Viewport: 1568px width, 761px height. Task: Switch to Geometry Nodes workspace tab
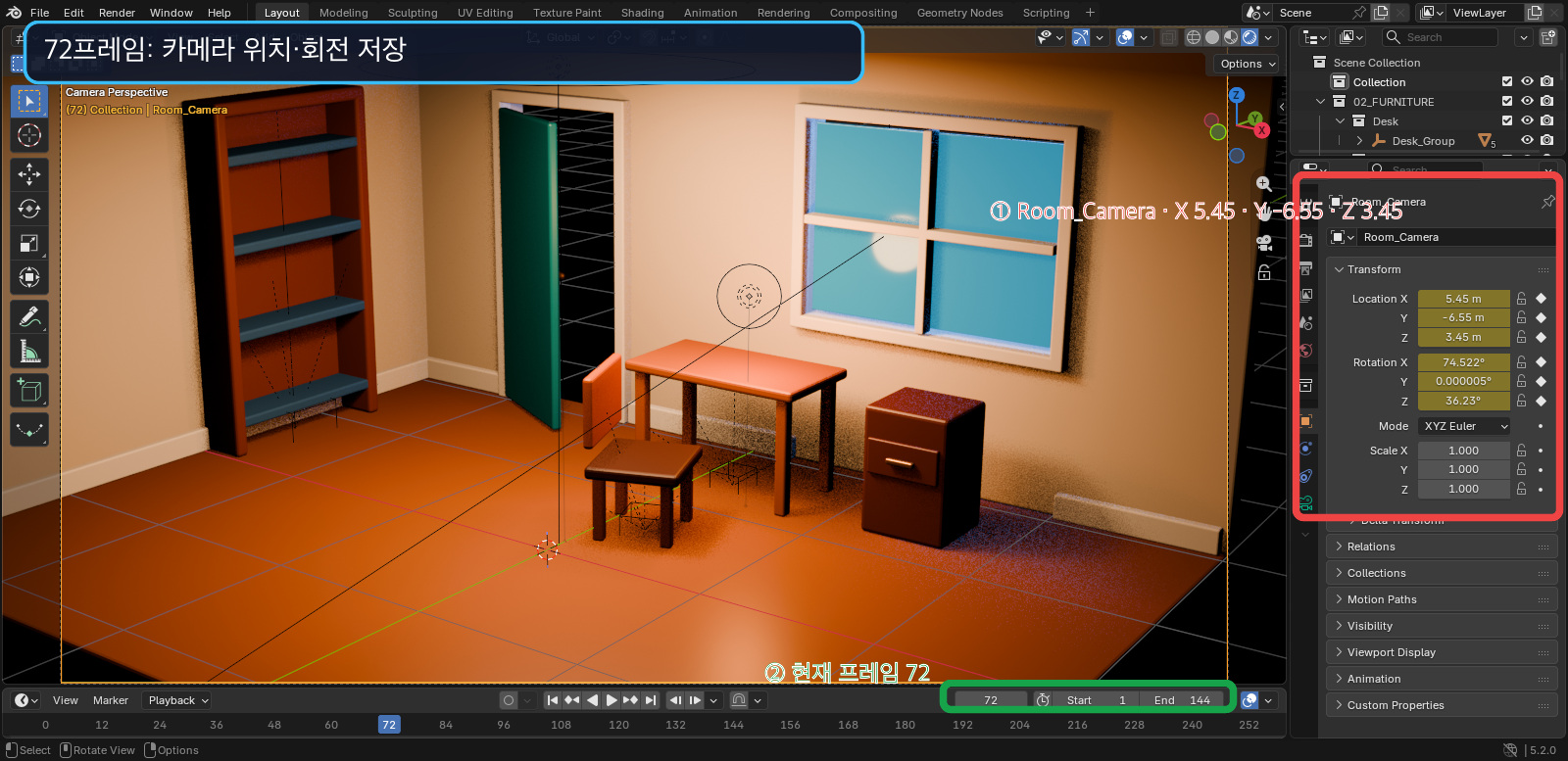point(959,13)
